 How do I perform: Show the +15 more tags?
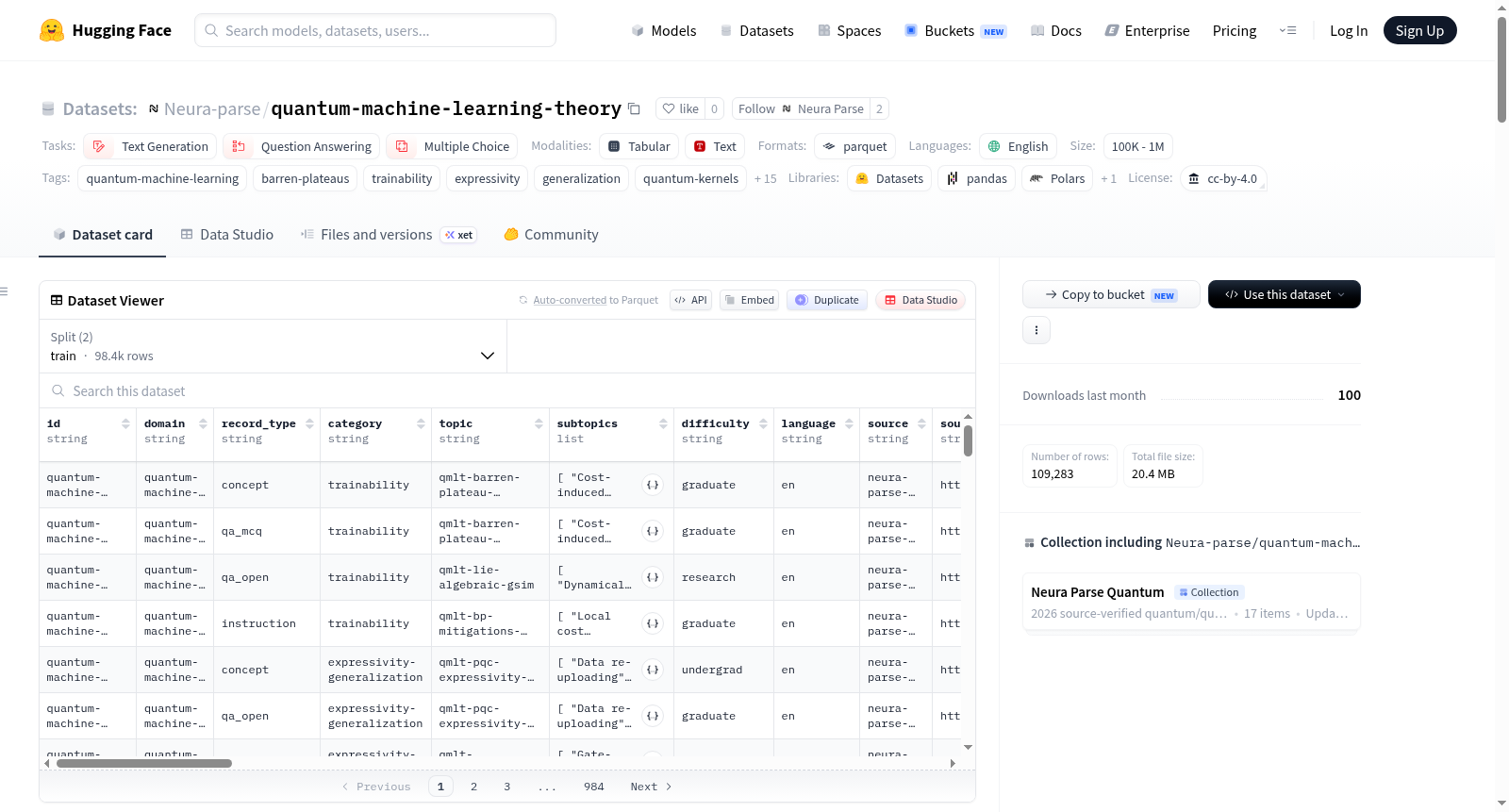click(766, 178)
